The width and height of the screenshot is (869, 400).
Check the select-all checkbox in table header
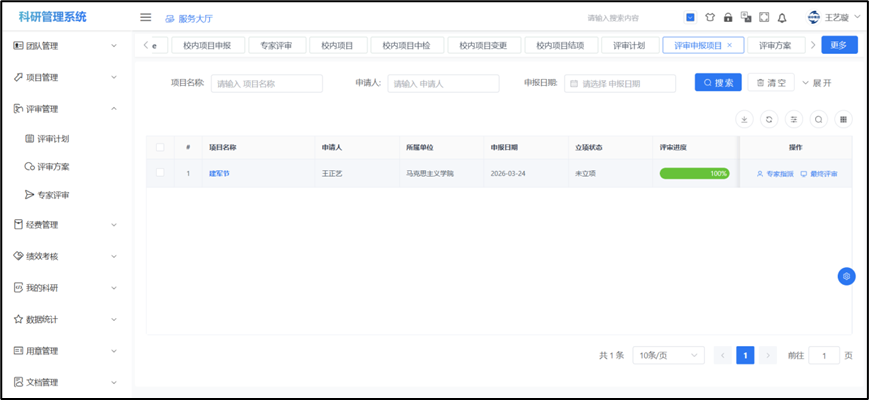tap(160, 147)
